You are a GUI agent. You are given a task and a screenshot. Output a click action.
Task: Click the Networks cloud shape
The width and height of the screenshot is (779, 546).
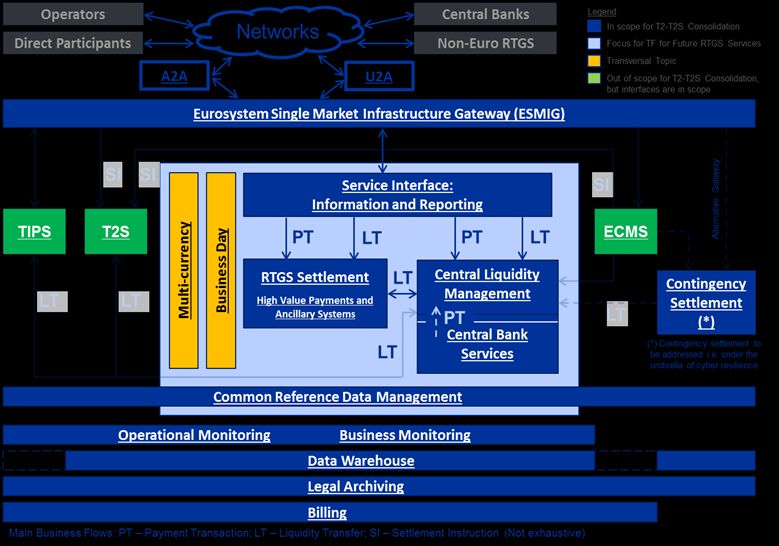pos(278,32)
